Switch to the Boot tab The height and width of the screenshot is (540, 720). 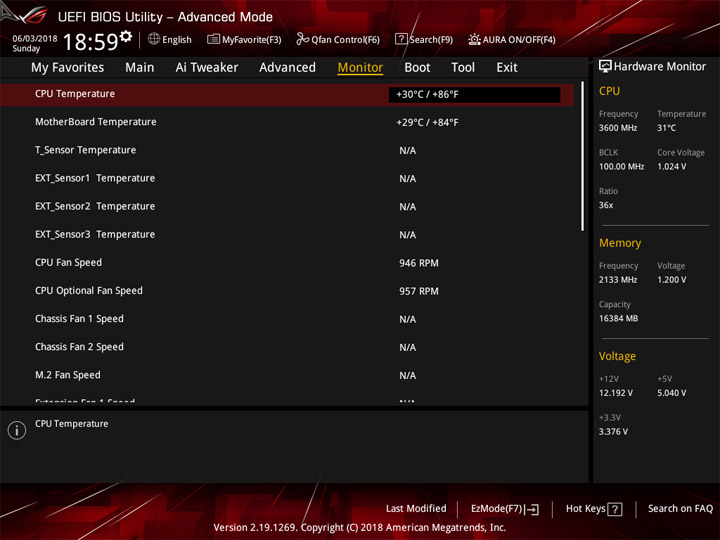pos(417,68)
